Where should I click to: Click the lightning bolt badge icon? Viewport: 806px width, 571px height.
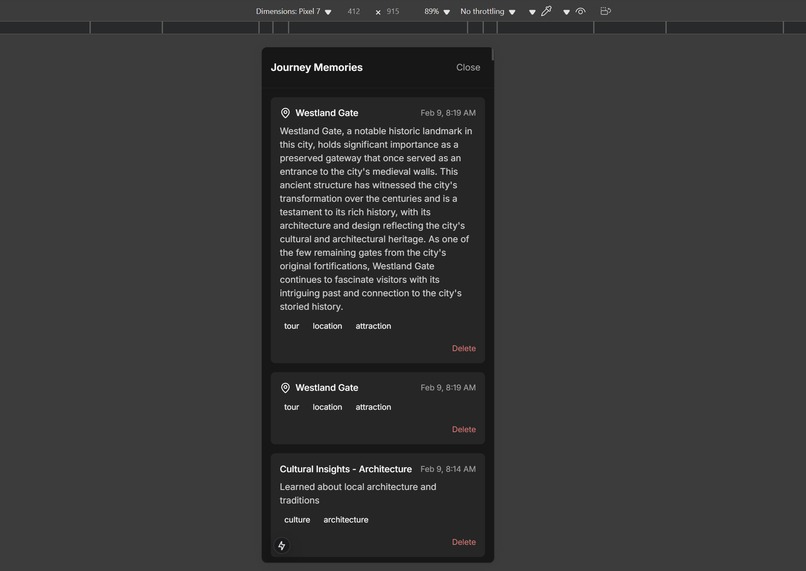[x=282, y=545]
